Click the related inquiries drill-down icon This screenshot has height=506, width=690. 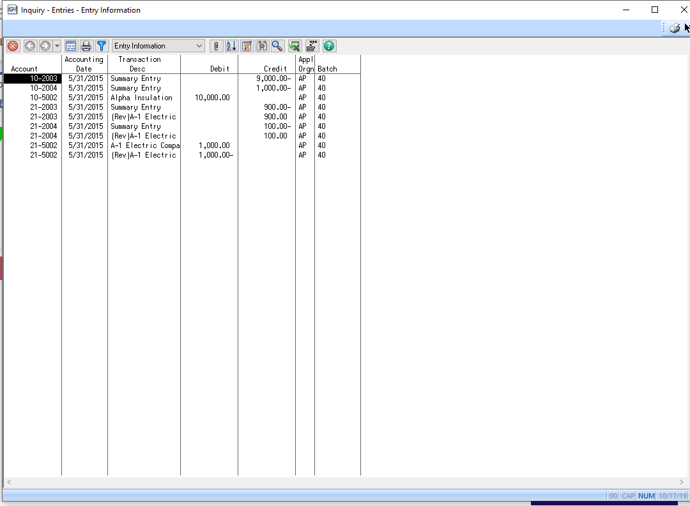tap(312, 46)
